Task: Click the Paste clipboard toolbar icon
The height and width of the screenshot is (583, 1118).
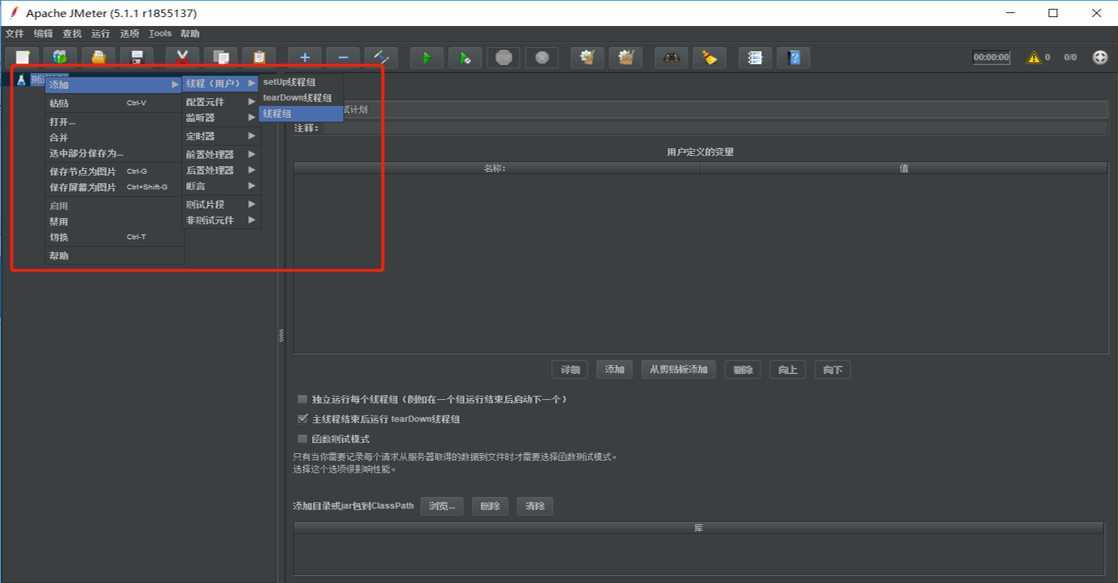Action: [260, 58]
